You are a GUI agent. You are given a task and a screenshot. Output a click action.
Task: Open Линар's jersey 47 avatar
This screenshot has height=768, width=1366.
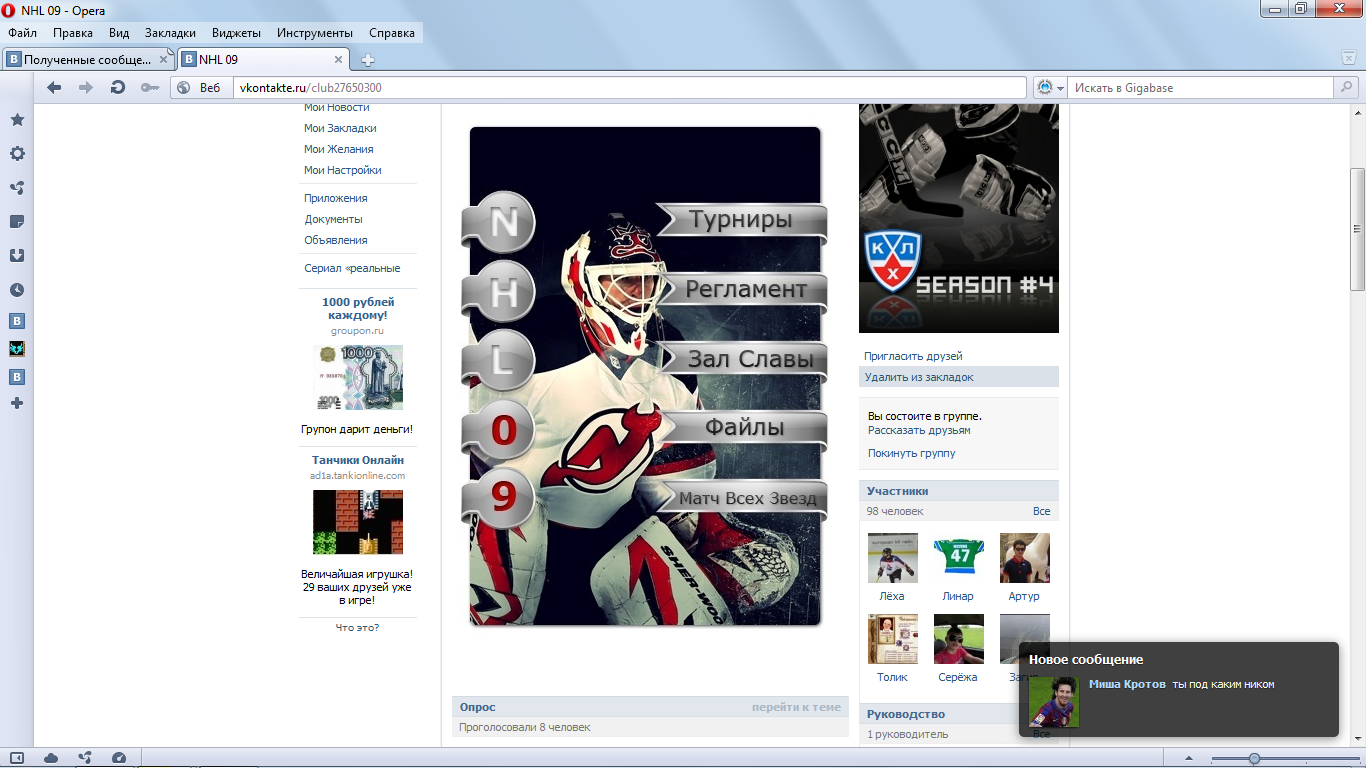click(958, 558)
